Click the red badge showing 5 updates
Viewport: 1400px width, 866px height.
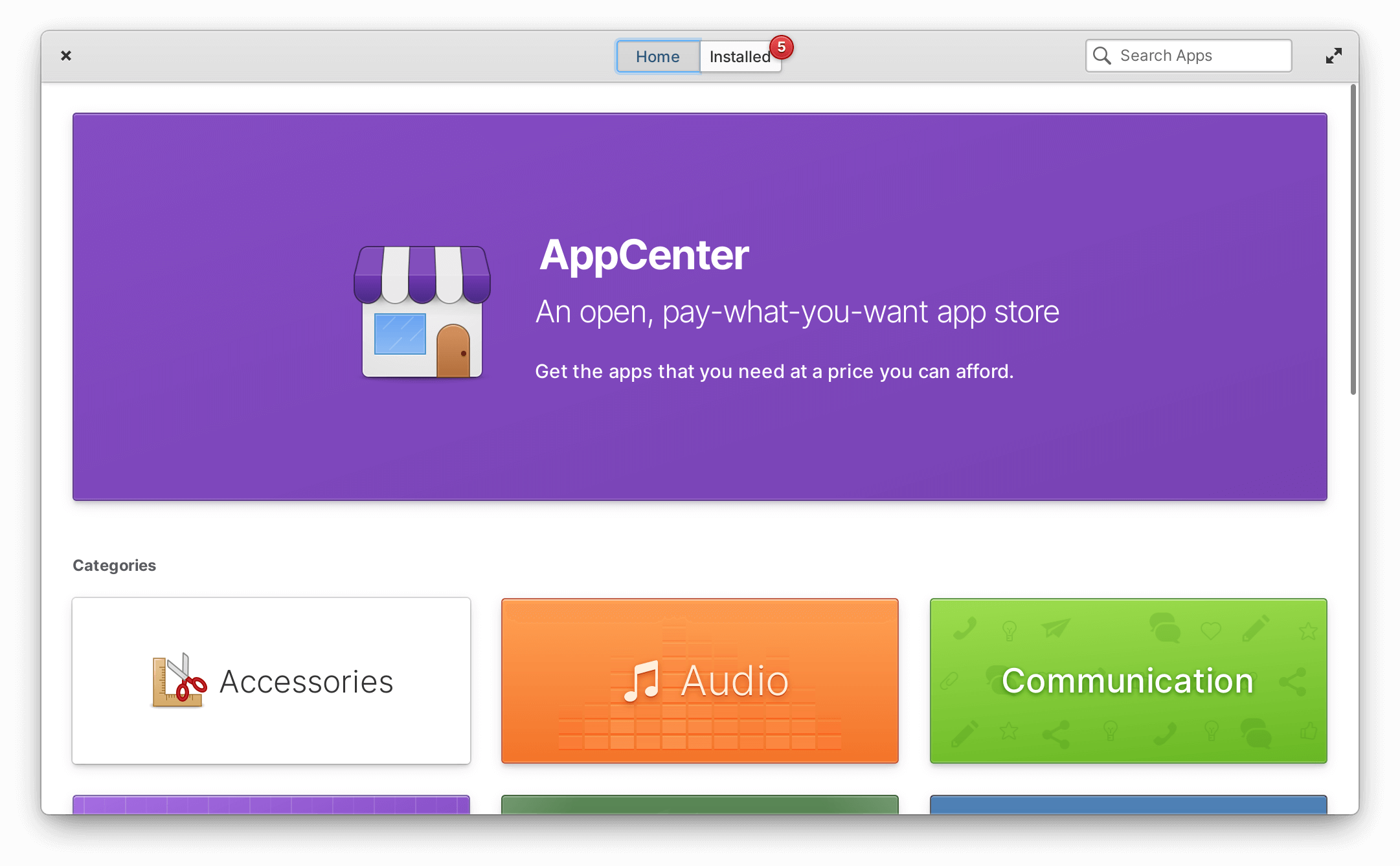coord(782,47)
